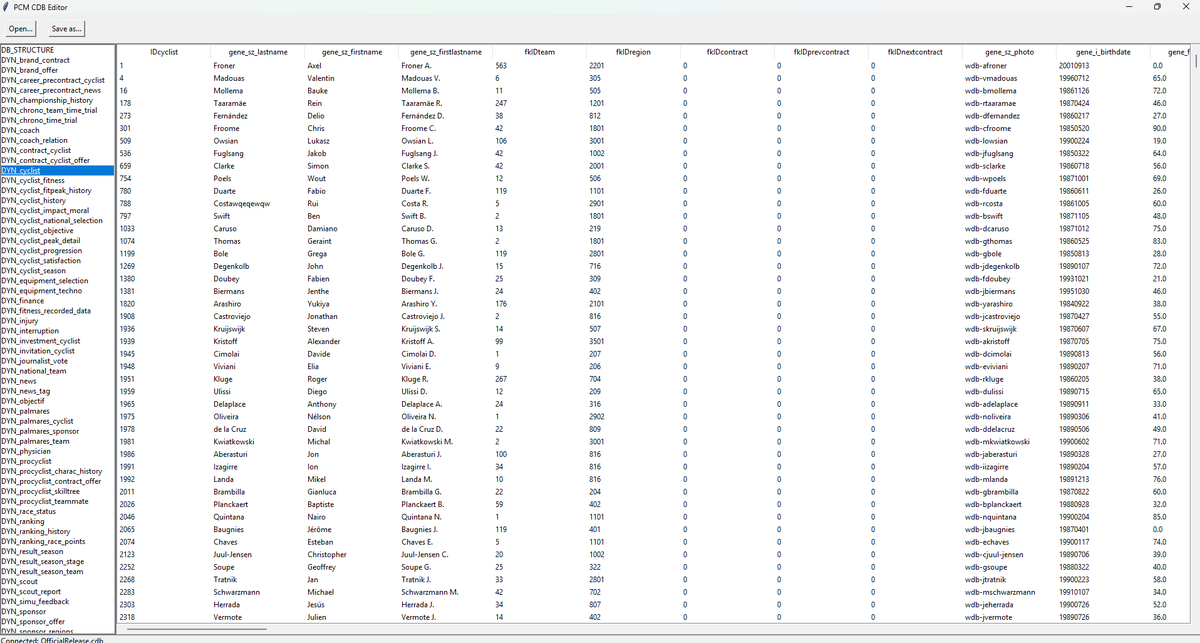Open DYN_coach table entry

(x=21, y=130)
